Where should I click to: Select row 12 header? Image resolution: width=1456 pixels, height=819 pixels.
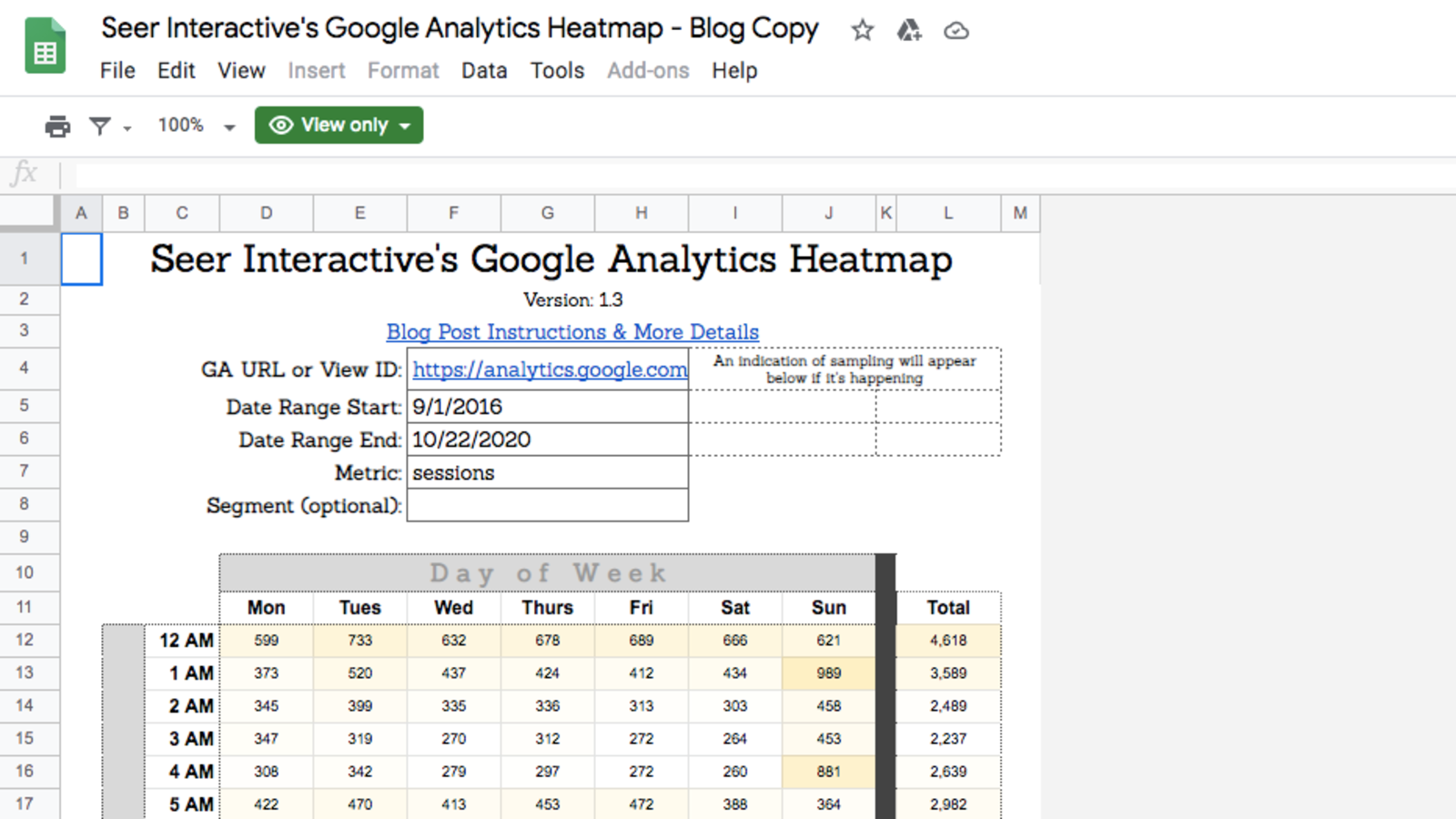[25, 640]
